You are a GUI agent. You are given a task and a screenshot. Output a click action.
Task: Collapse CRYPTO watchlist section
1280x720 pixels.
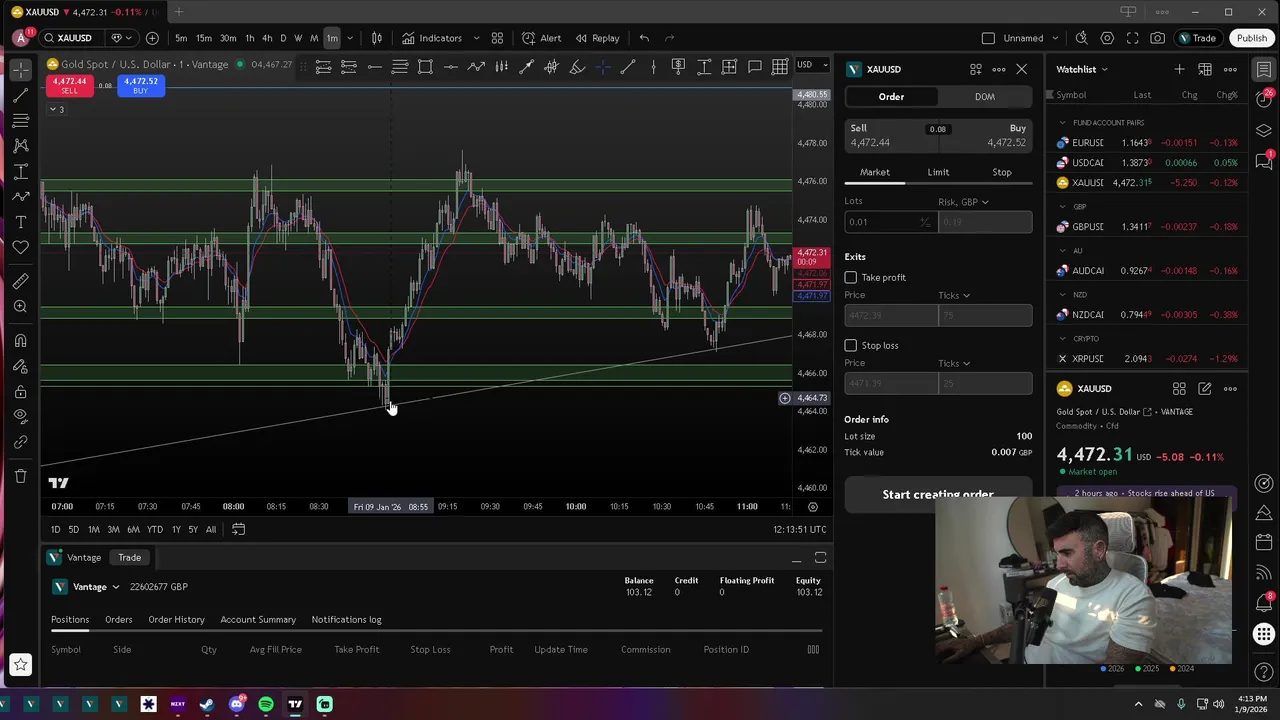1062,339
